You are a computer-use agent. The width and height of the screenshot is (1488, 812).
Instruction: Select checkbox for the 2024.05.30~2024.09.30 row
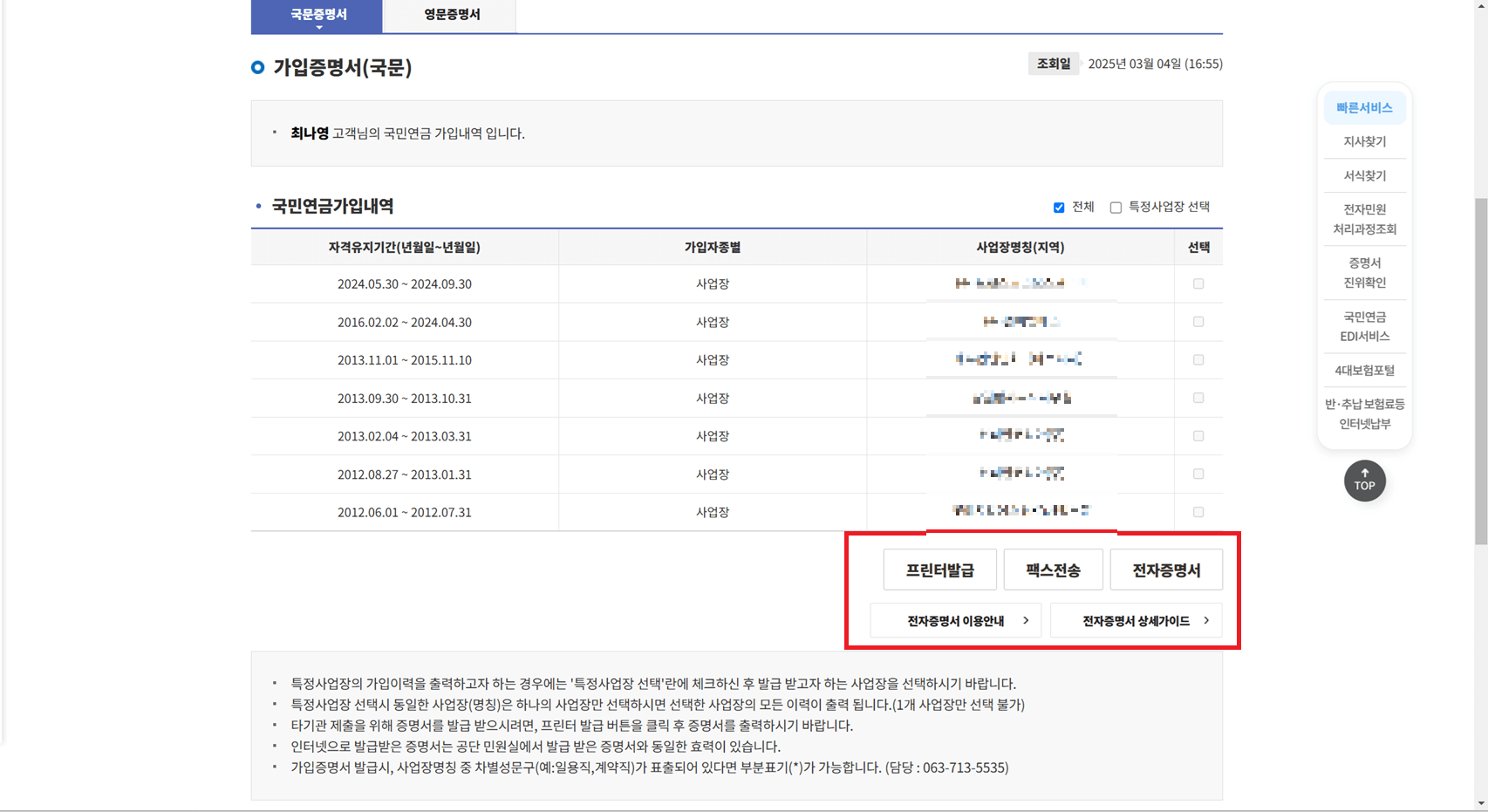[1198, 283]
